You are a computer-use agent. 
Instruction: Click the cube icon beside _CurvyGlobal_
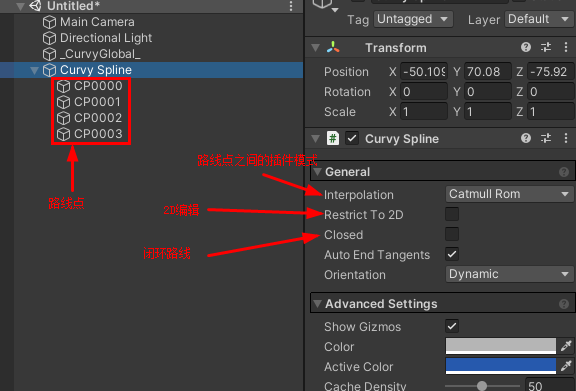point(49,54)
